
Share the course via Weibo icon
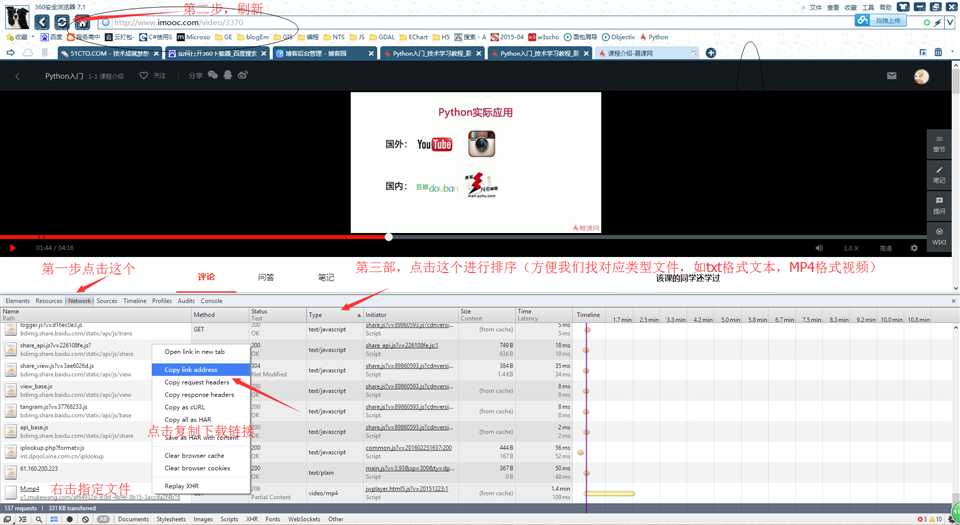tap(242, 75)
